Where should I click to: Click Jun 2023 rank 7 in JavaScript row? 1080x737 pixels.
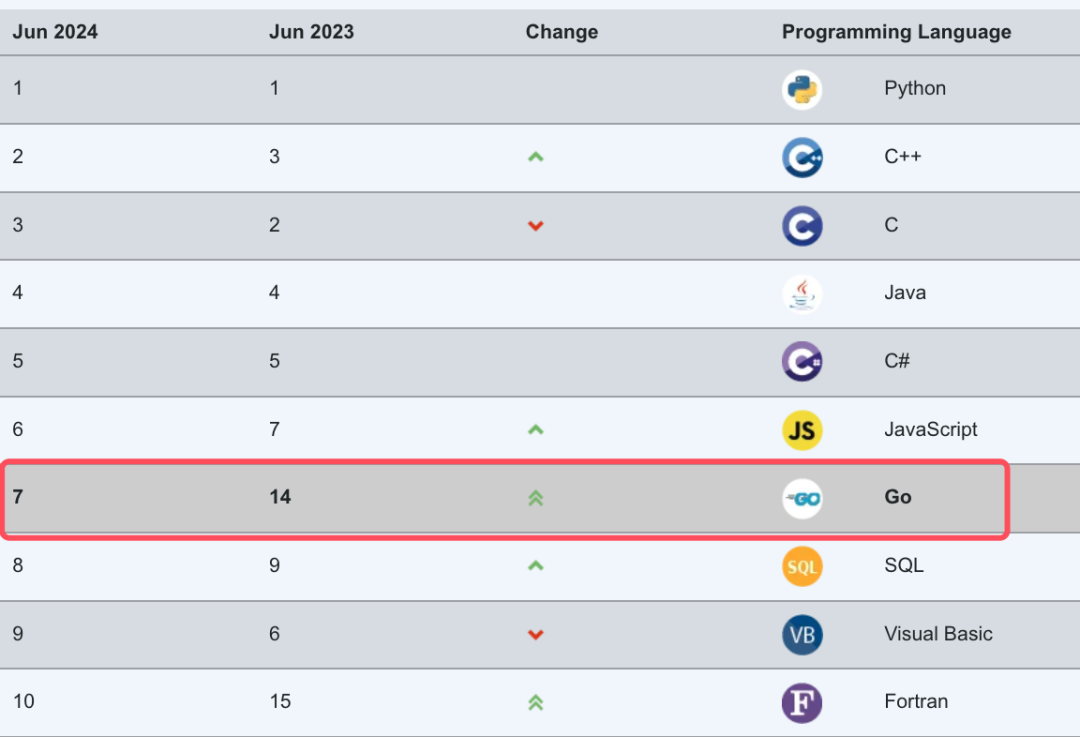tap(274, 429)
